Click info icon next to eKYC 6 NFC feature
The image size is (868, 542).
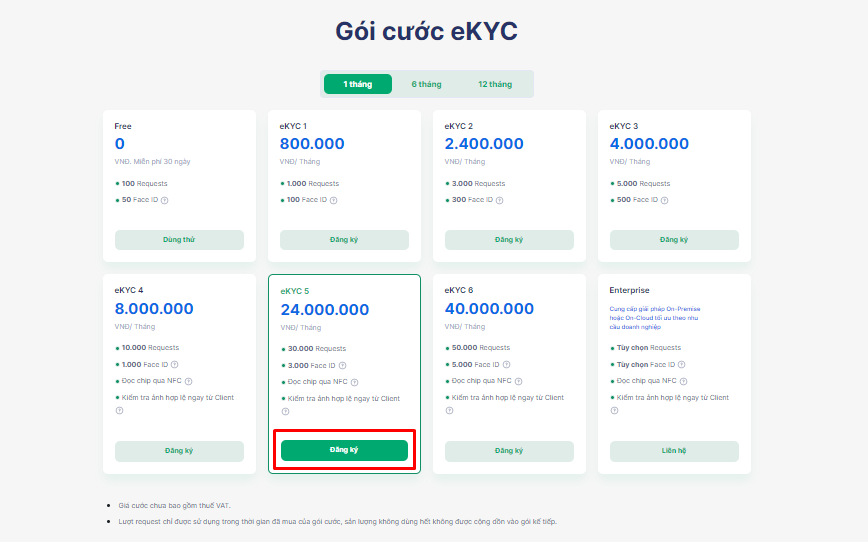tap(518, 381)
